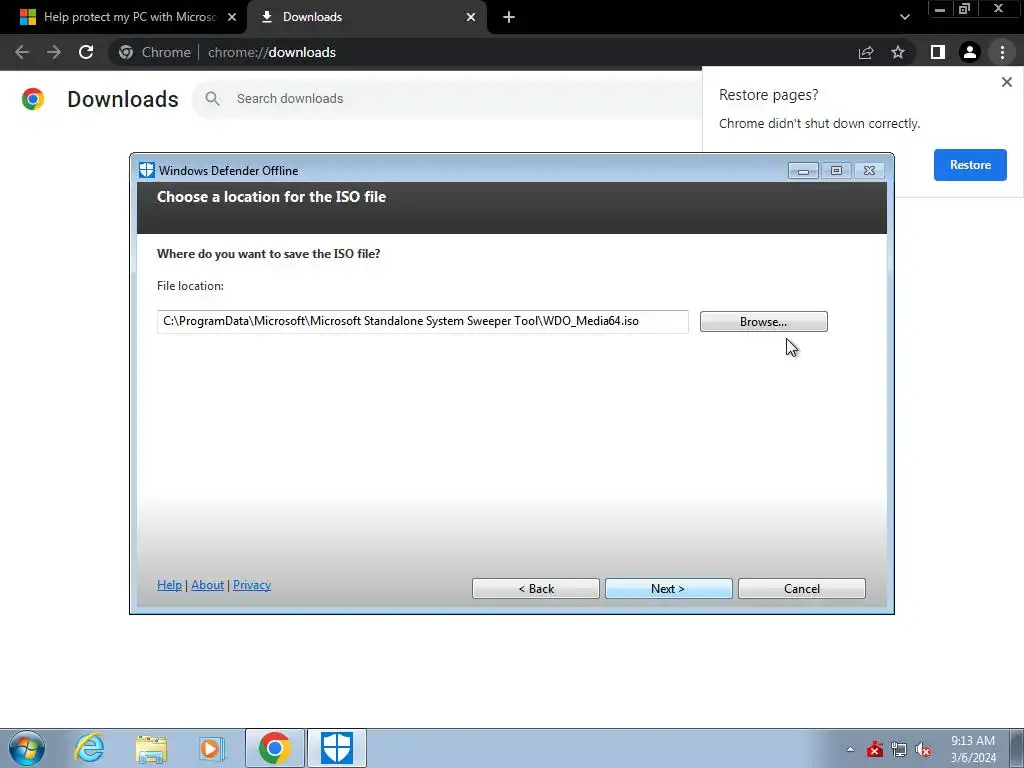This screenshot has width=1024, height=768.
Task: Click the address bar URL
Action: click(x=272, y=52)
